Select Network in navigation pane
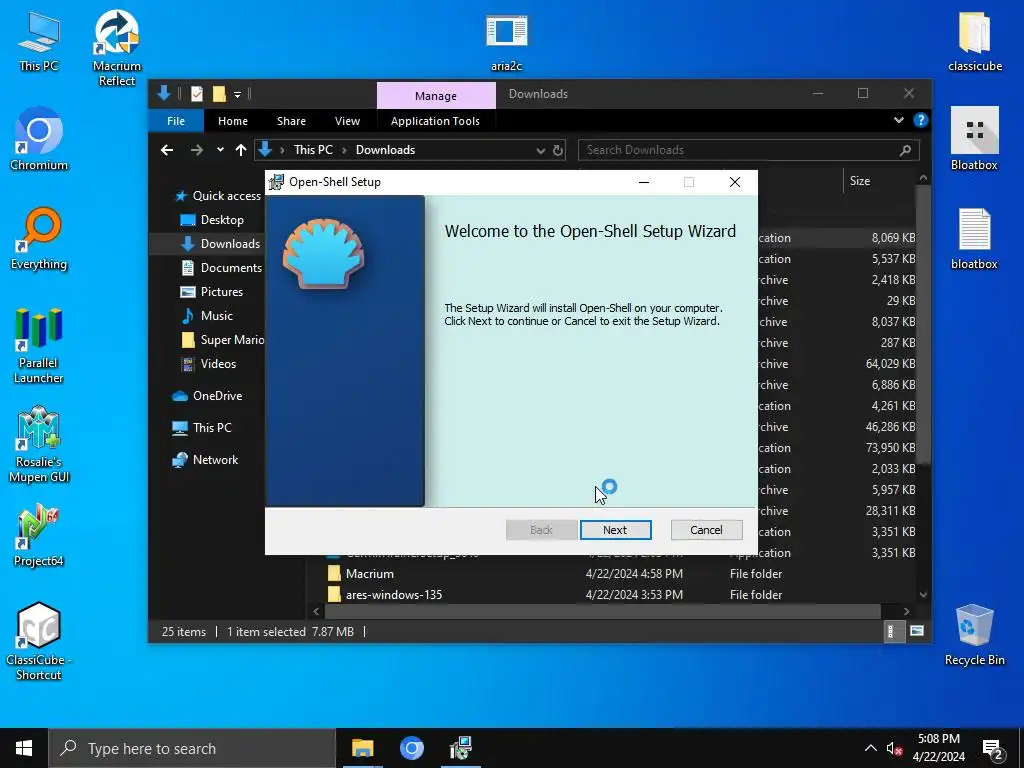 coord(204,460)
